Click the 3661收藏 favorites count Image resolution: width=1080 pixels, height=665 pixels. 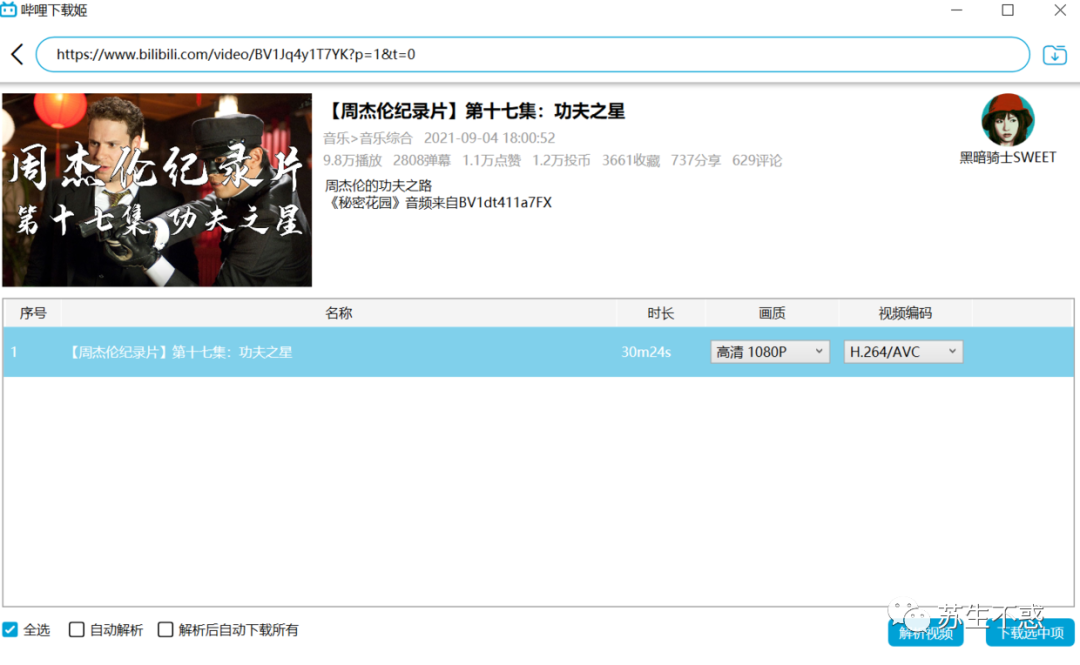point(631,161)
